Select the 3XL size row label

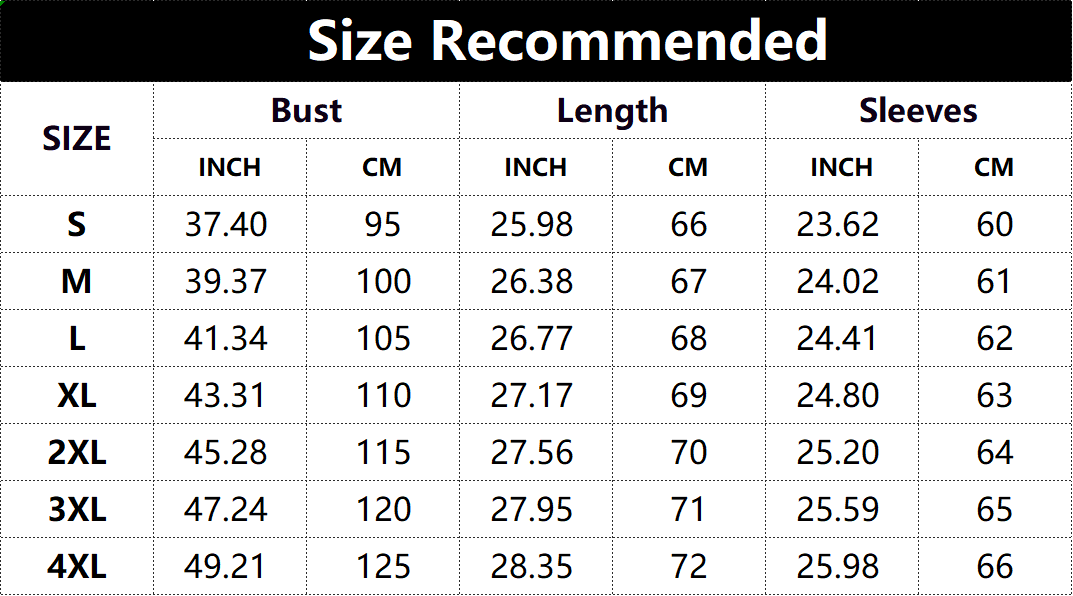pos(77,509)
